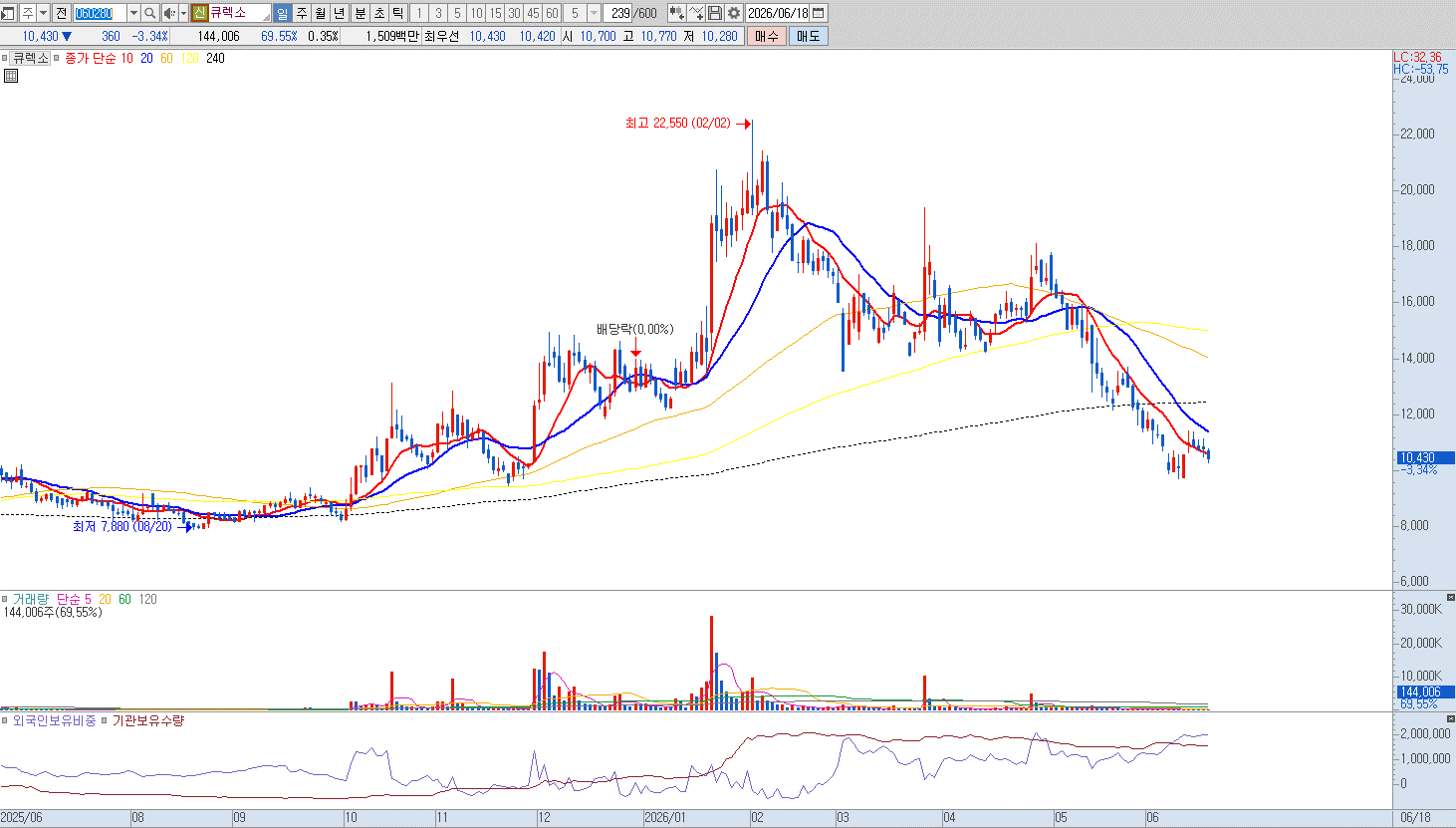Image resolution: width=1456 pixels, height=828 pixels.
Task: Open chart settings gear icon
Action: click(x=734, y=13)
